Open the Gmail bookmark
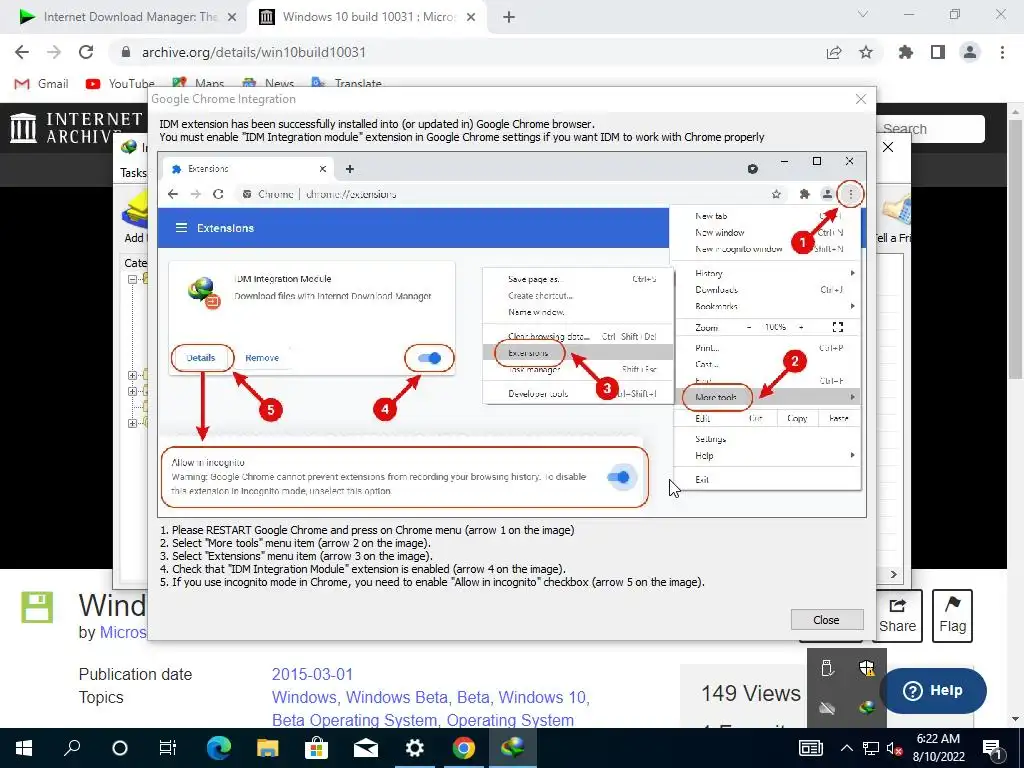1024x768 pixels. (x=41, y=84)
